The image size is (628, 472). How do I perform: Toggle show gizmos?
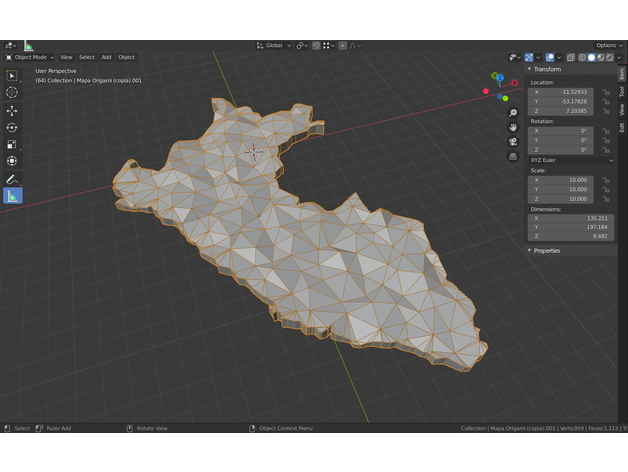(529, 58)
